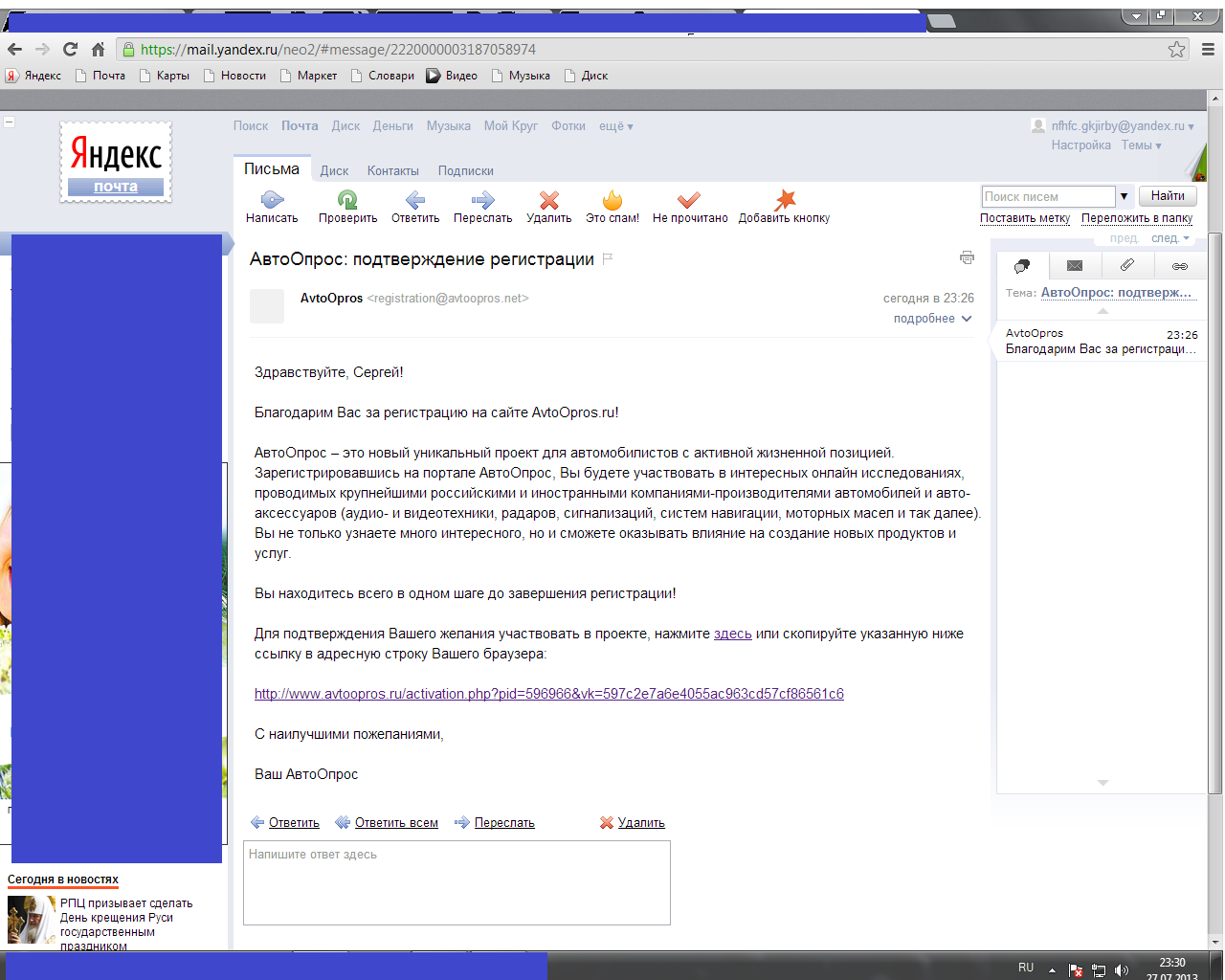Click the volume icon in system tray

(x=1122, y=969)
